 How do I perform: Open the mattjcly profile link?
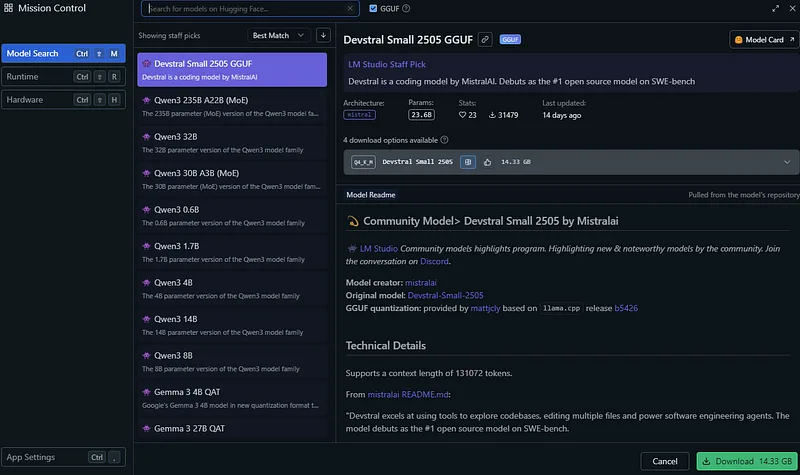(x=485, y=308)
